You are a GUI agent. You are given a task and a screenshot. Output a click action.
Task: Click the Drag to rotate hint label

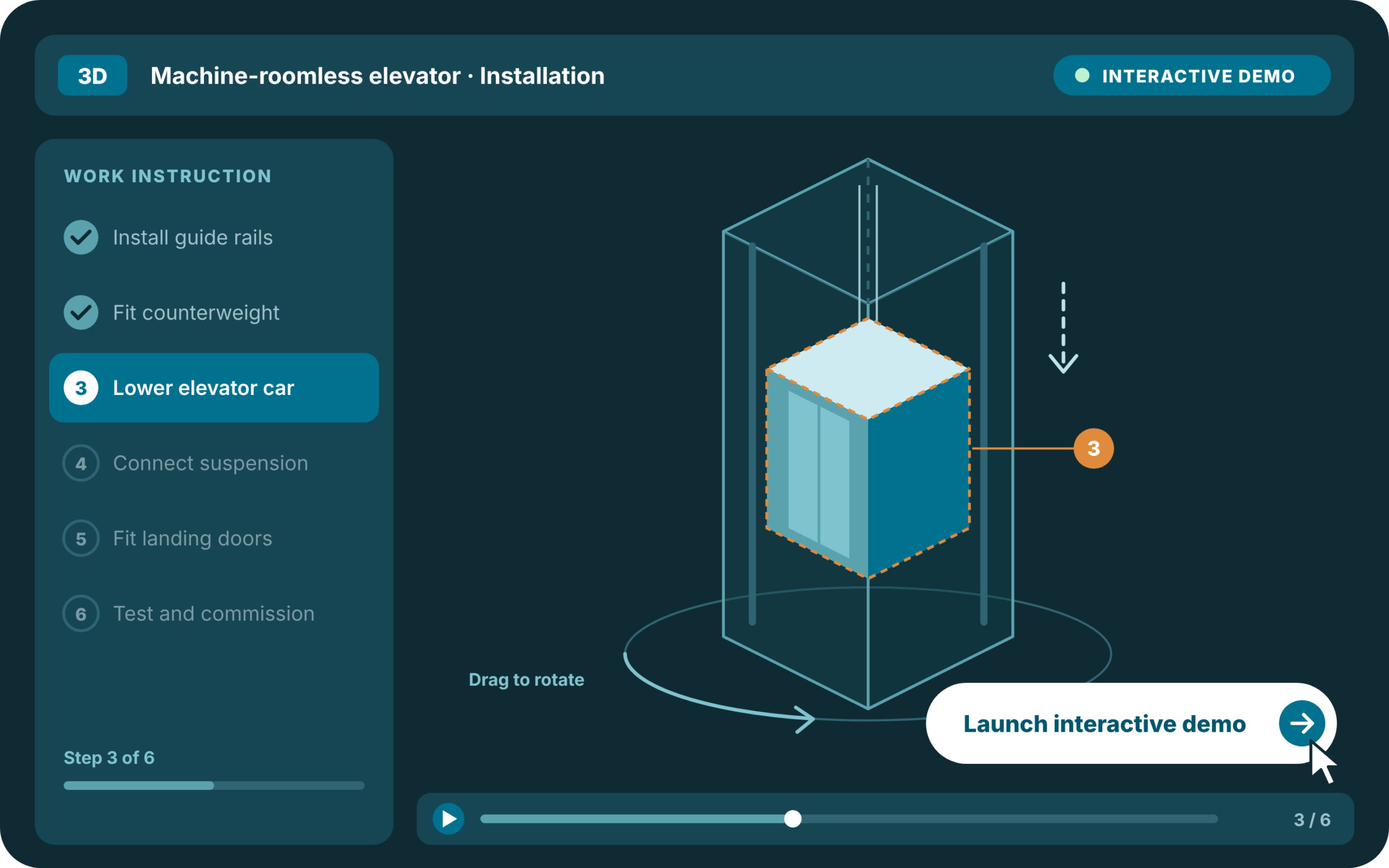[526, 680]
